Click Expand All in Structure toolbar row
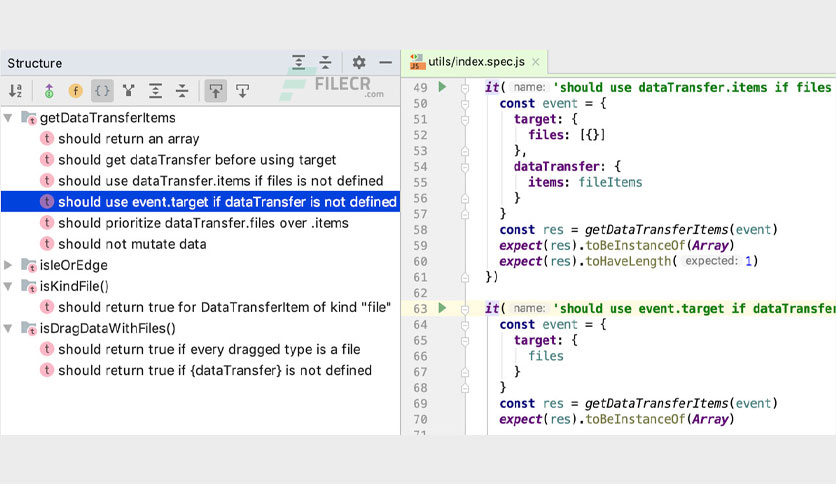 [x=155, y=91]
